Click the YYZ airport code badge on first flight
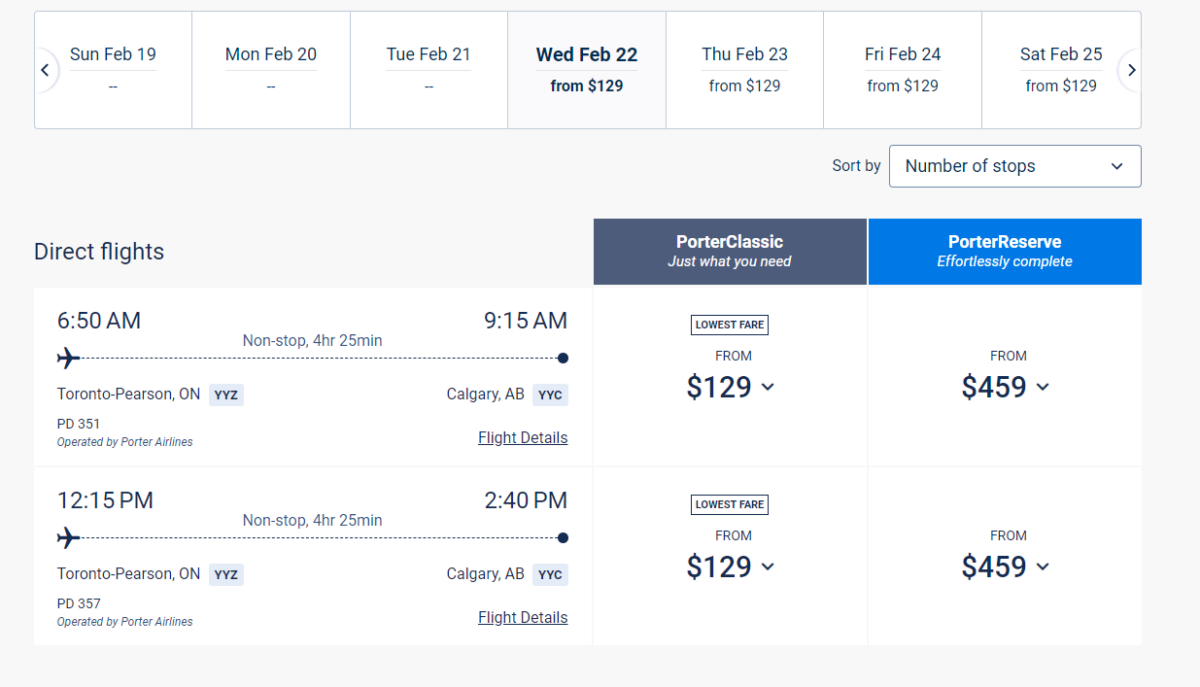The image size is (1200, 687). 225,394
